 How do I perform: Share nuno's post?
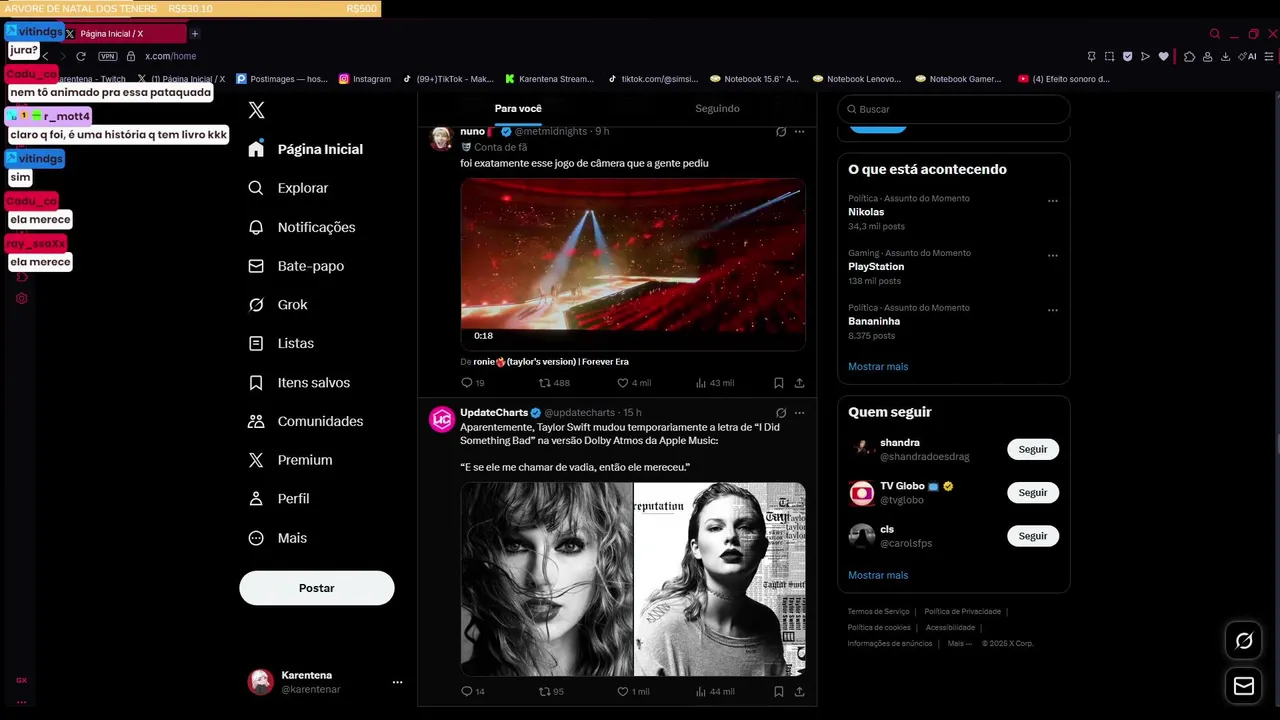(x=799, y=383)
